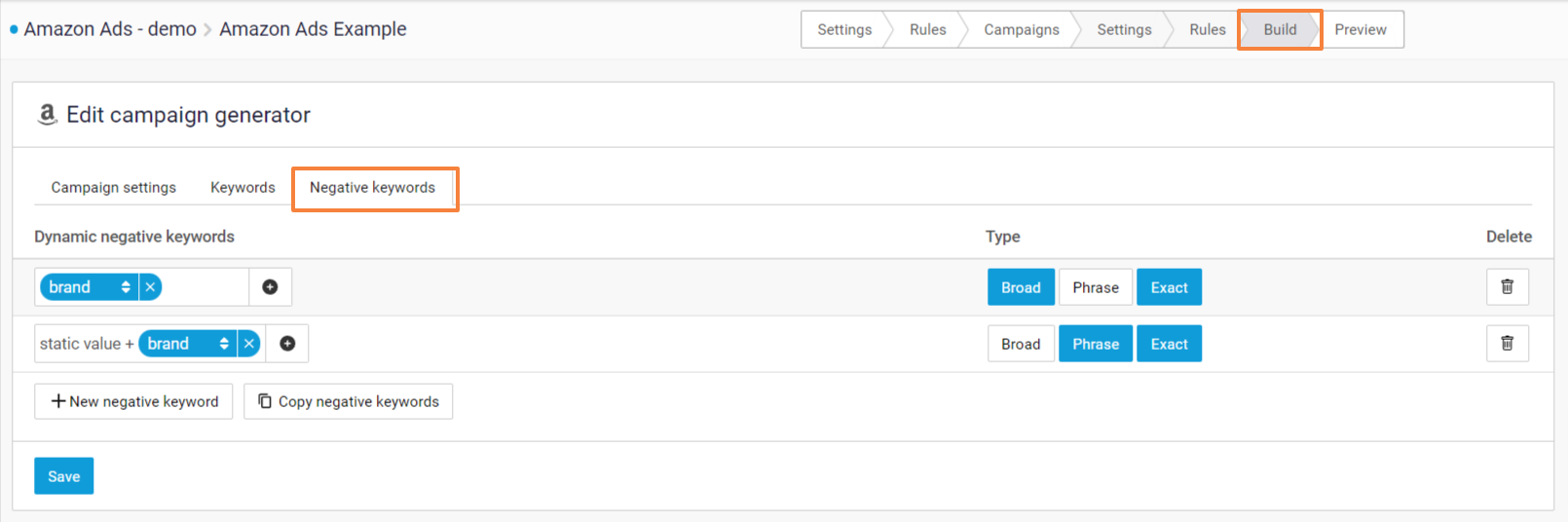The height and width of the screenshot is (522, 1568).
Task: Open the Keywords tab
Action: (243, 187)
